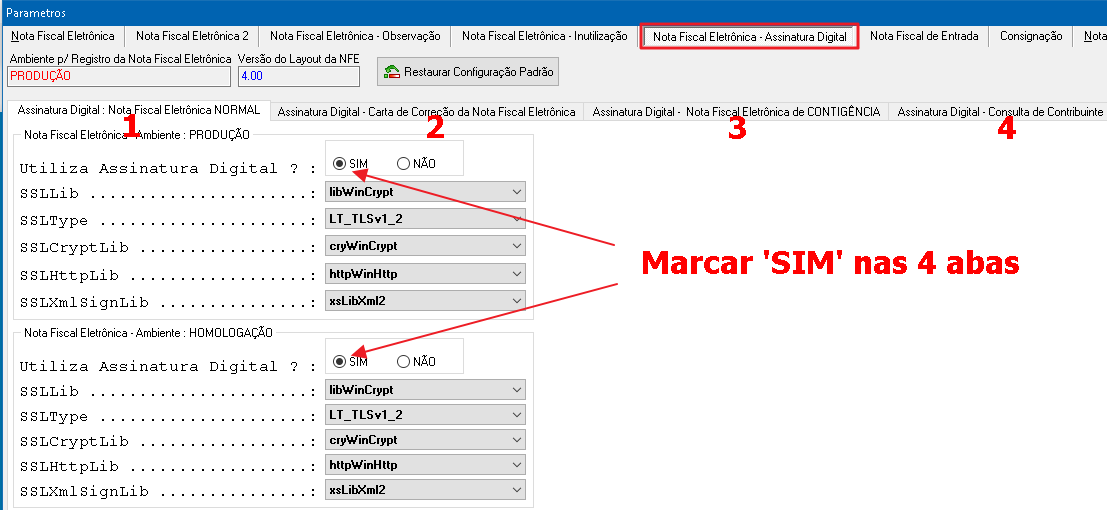Open SSLHttpLib dropdown in PRODUÇÃO group
This screenshot has height=510, width=1107.
(x=425, y=273)
